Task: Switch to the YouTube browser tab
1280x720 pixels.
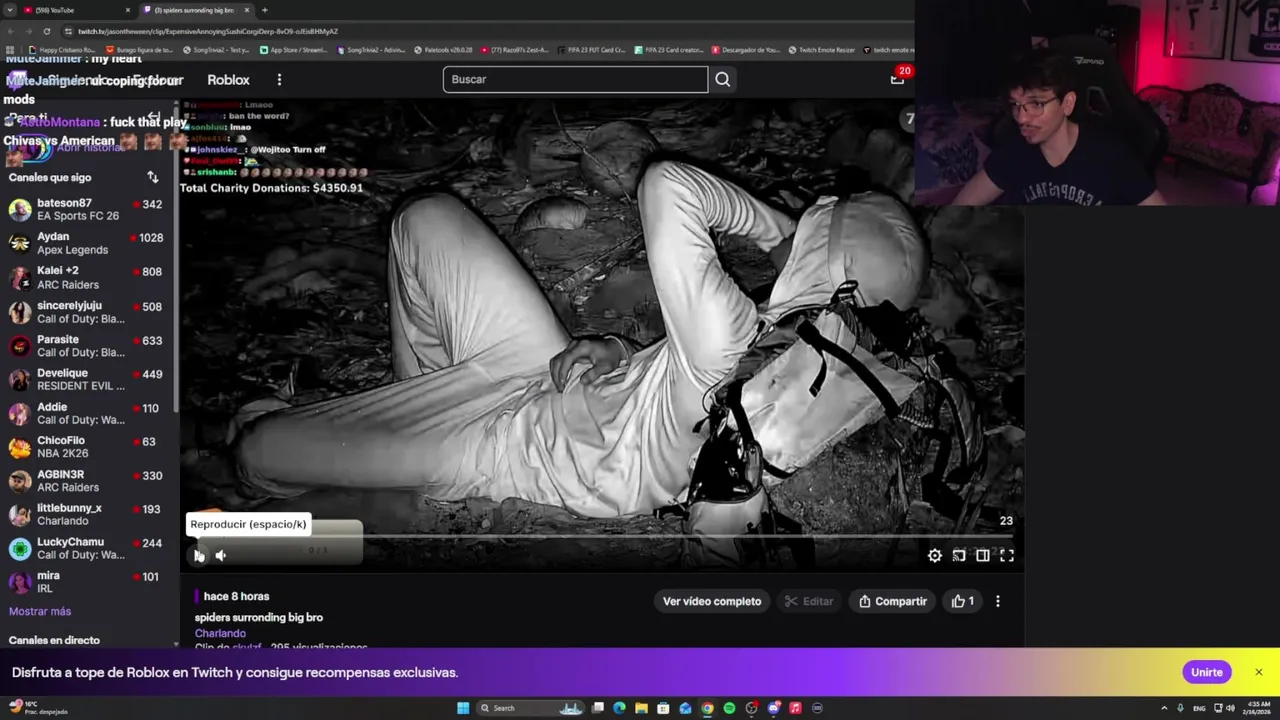Action: pos(77,10)
